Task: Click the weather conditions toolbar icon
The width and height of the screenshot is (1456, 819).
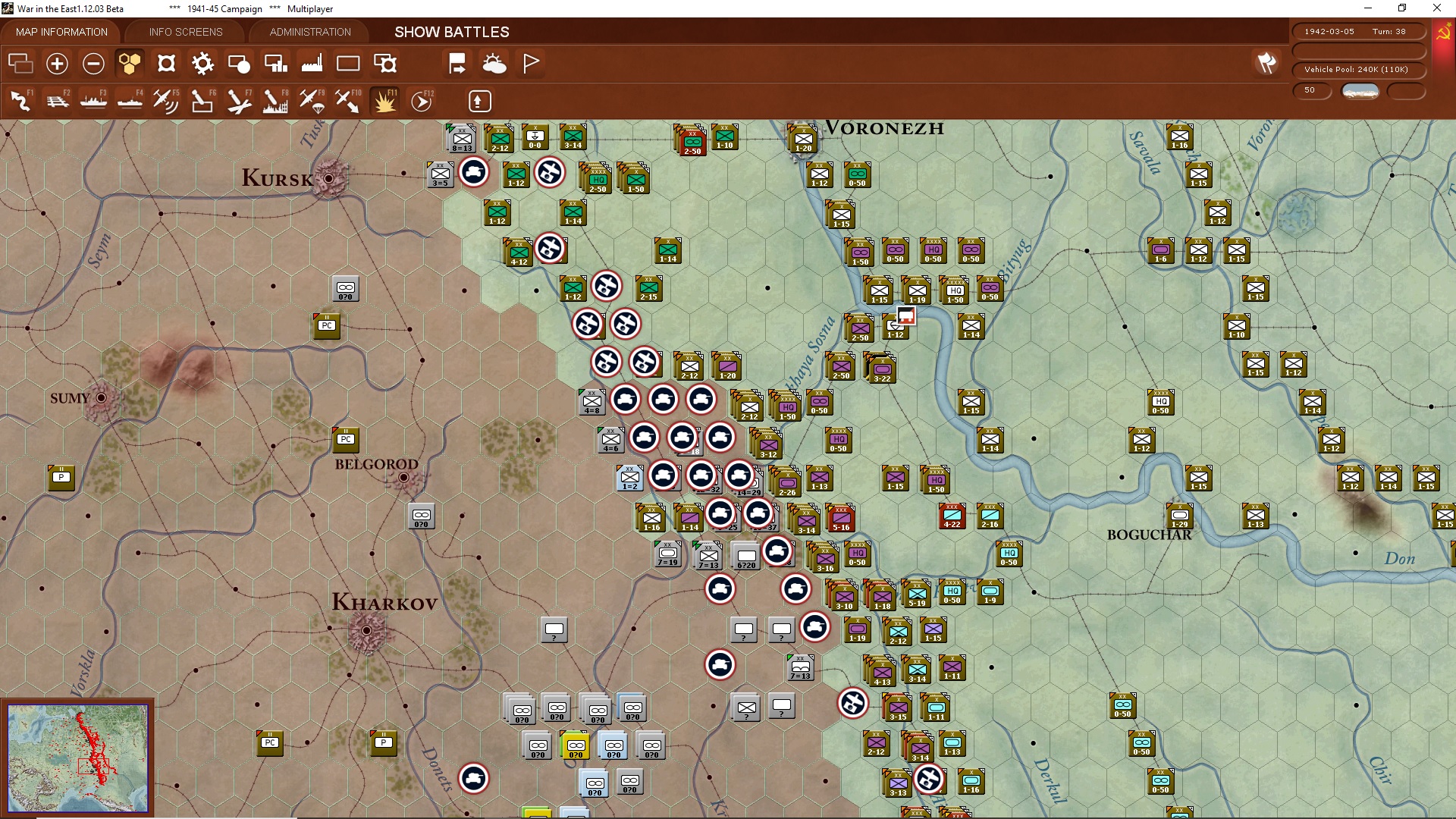Action: coord(494,64)
